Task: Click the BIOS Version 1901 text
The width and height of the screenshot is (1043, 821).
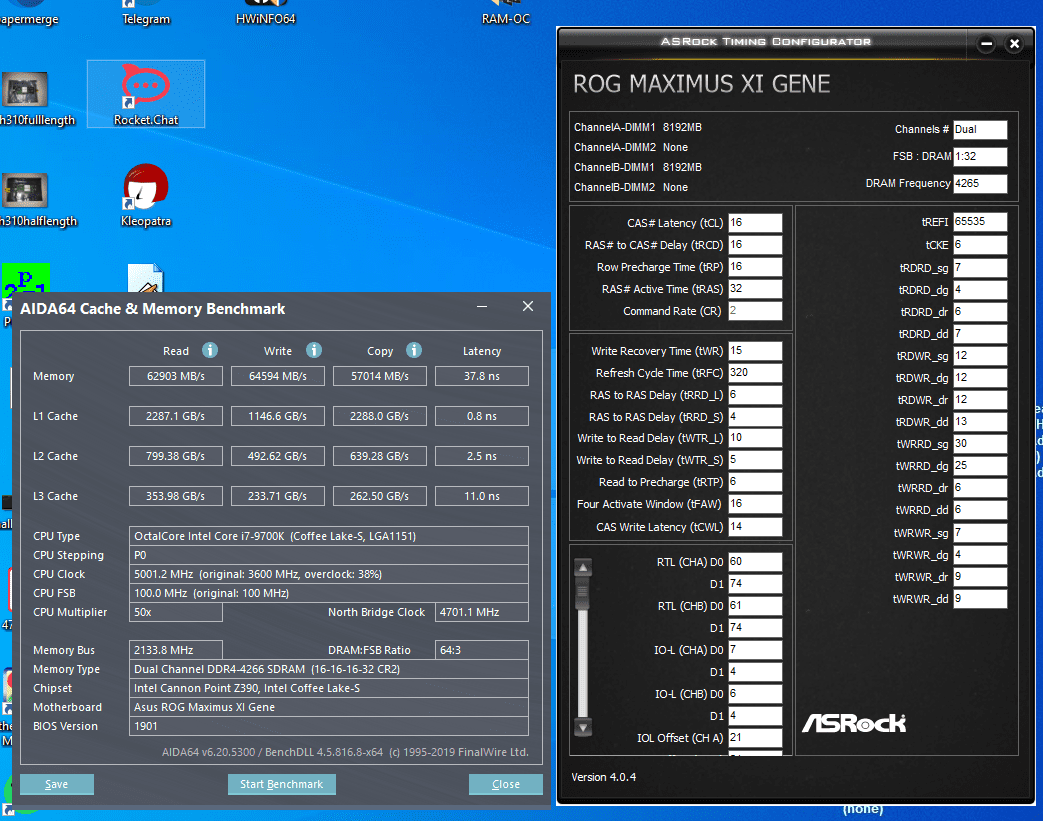Action: 329,726
